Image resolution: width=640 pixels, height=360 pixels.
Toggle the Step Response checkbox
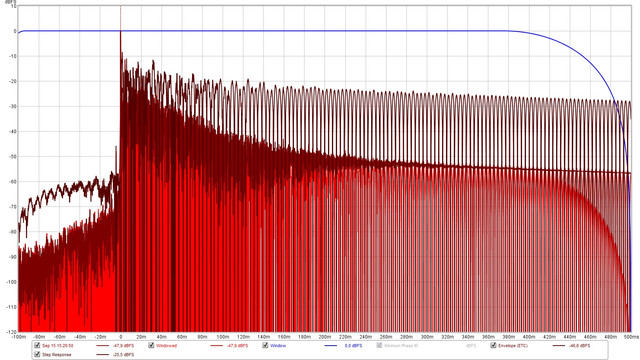(37, 355)
